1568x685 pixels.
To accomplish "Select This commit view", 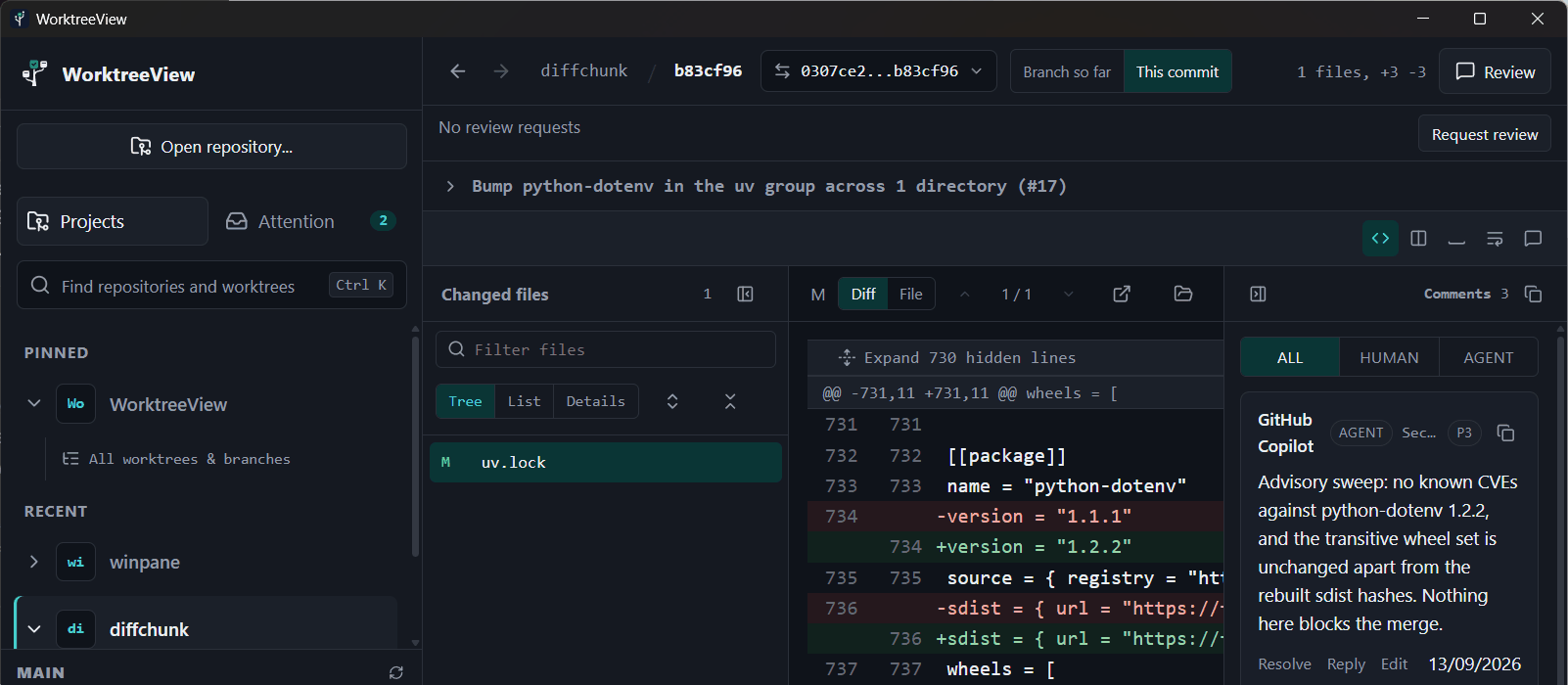I will (1177, 71).
